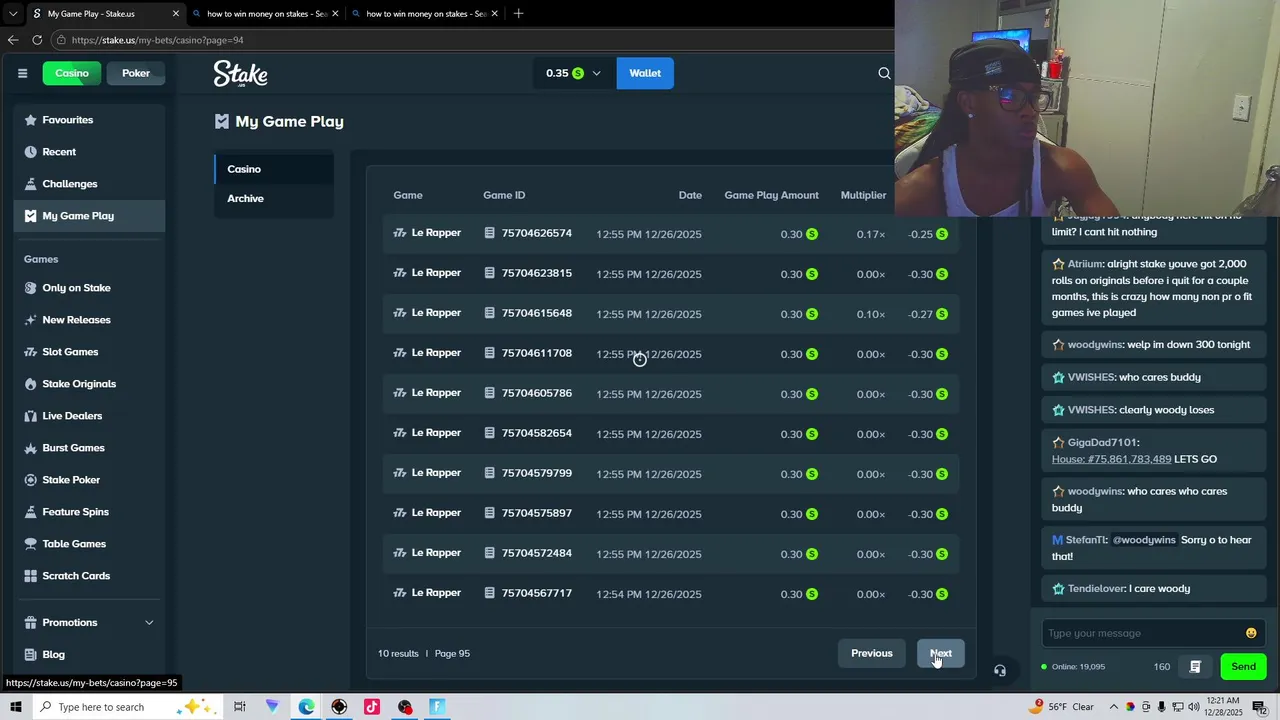Screen dimensions: 1280x720
Task: Open Only on Stake games
Action: [x=90, y=288]
